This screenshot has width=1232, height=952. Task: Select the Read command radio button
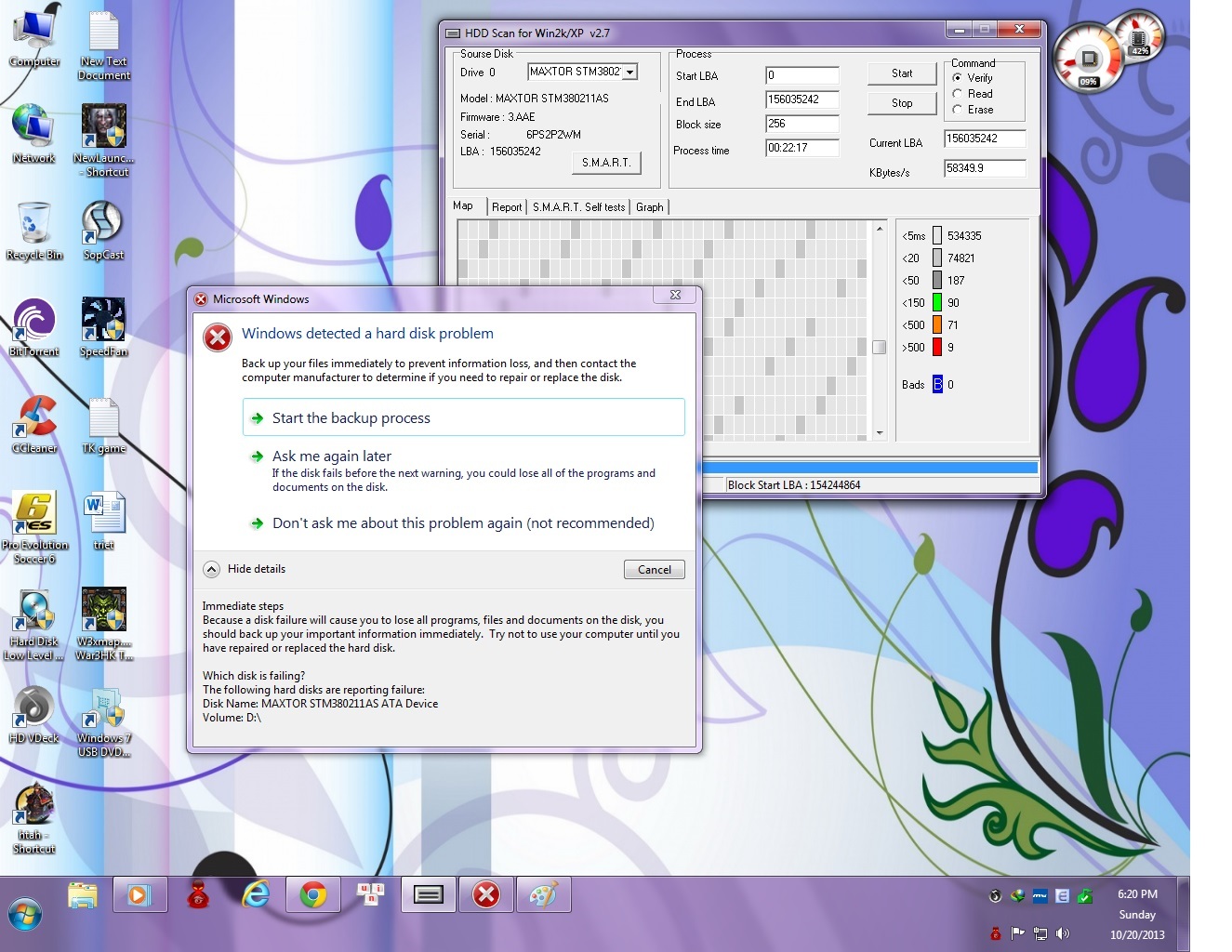(957, 94)
